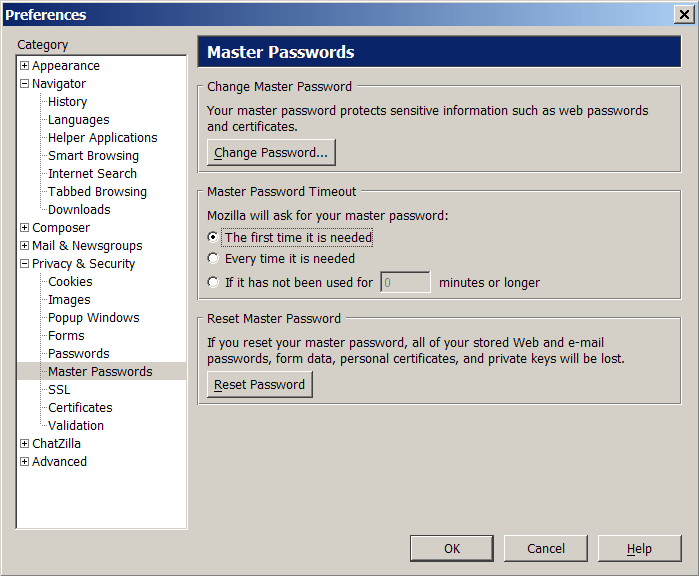
Task: Click the Cancel button
Action: tap(546, 548)
